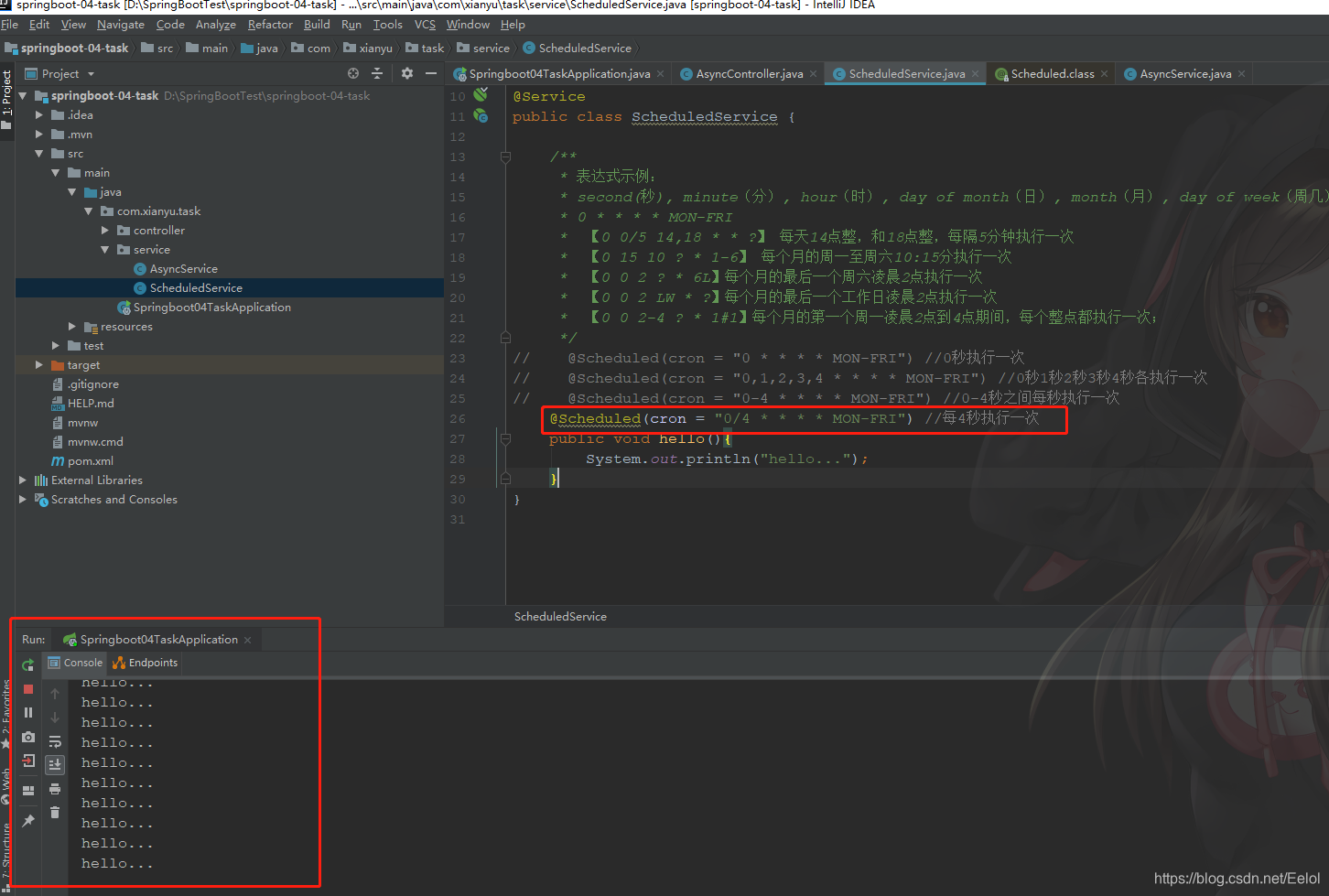
Task: Print the console output
Action: [x=55, y=789]
